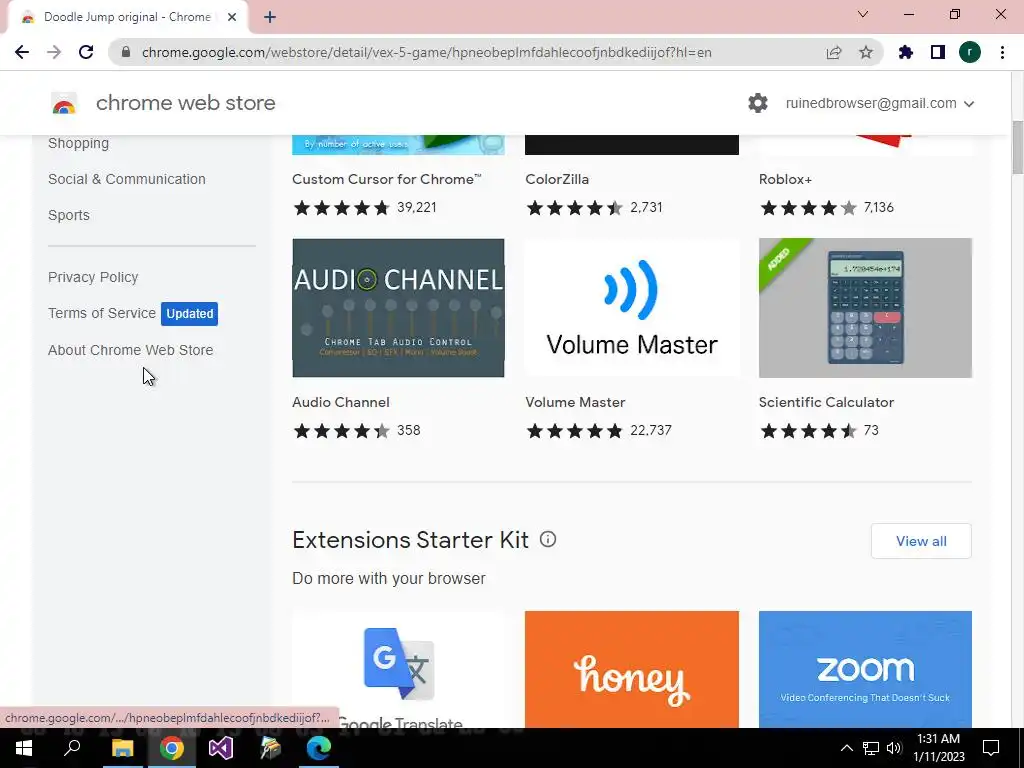
Task: Click the Audio Channel title text
Action: pos(341,402)
